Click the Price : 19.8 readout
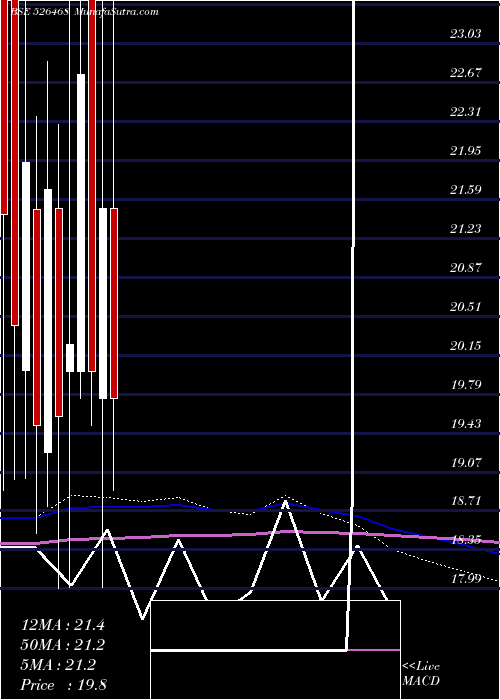Image resolution: width=500 pixels, height=700 pixels. [x=64, y=685]
